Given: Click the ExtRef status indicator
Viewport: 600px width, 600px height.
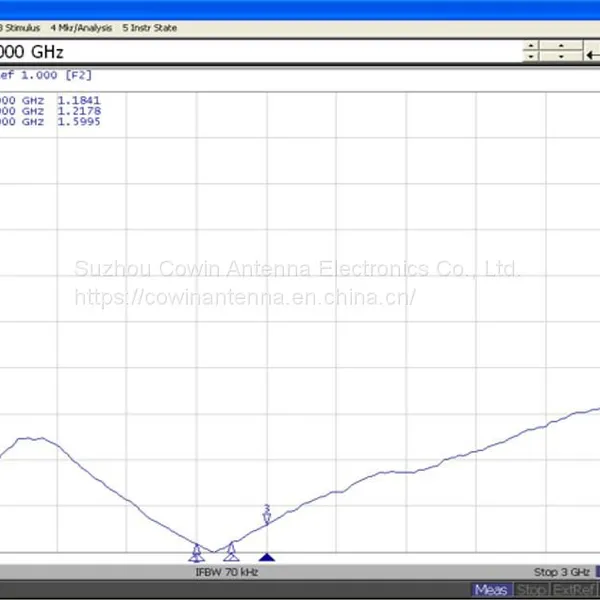Looking at the screenshot, I should tap(574, 590).
